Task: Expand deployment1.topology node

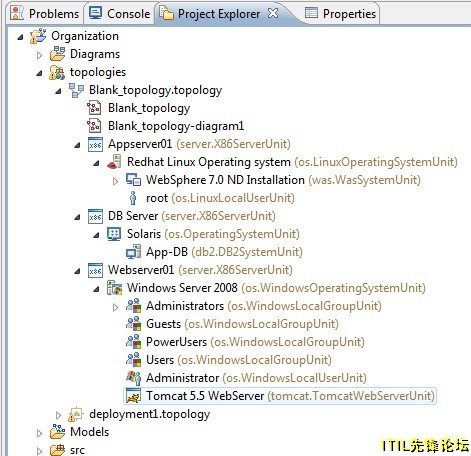Action: point(58,415)
